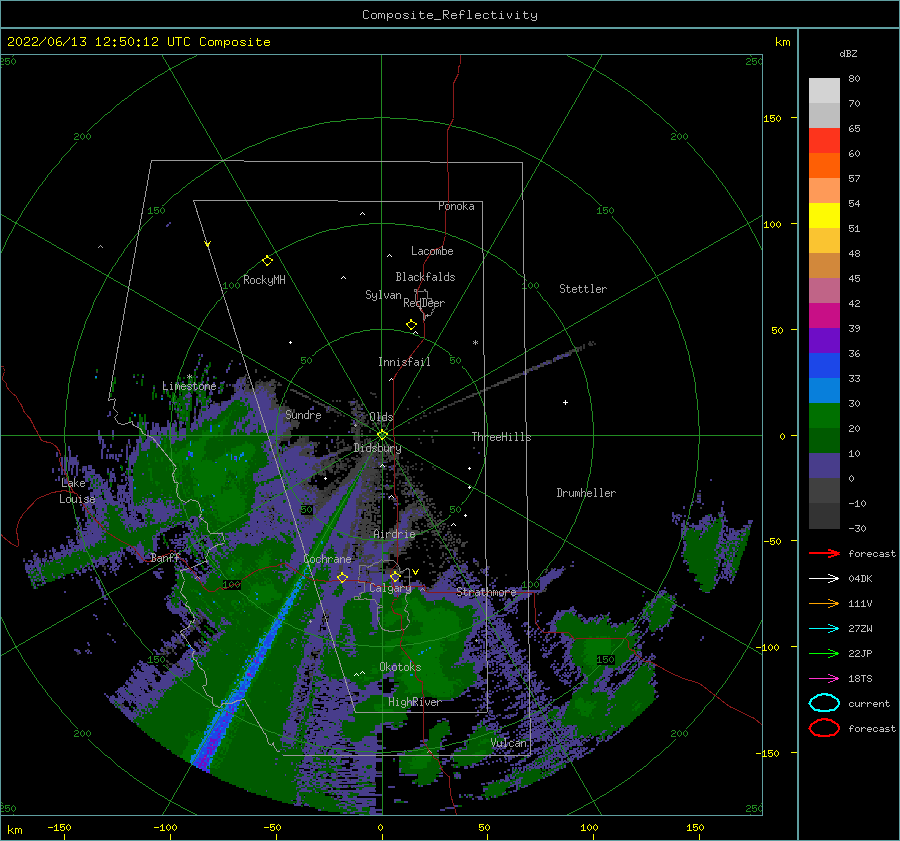Click the white 04DK arrow icon
Viewport: 900px width, 841px height.
824,578
